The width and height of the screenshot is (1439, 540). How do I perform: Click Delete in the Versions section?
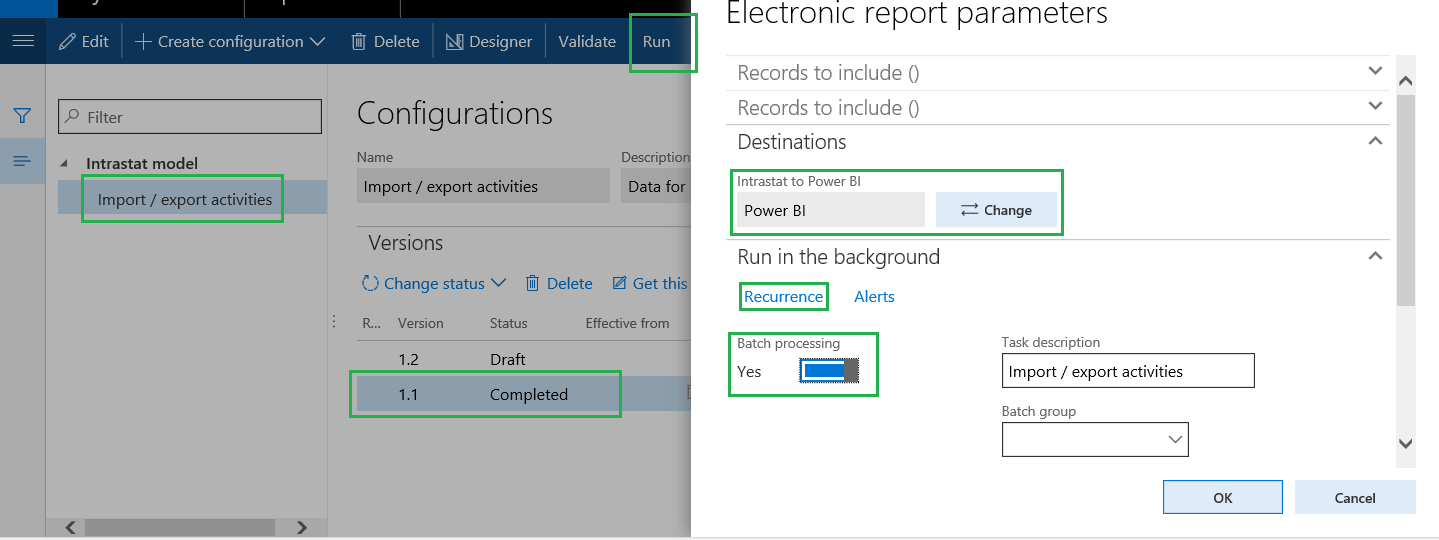click(x=559, y=284)
